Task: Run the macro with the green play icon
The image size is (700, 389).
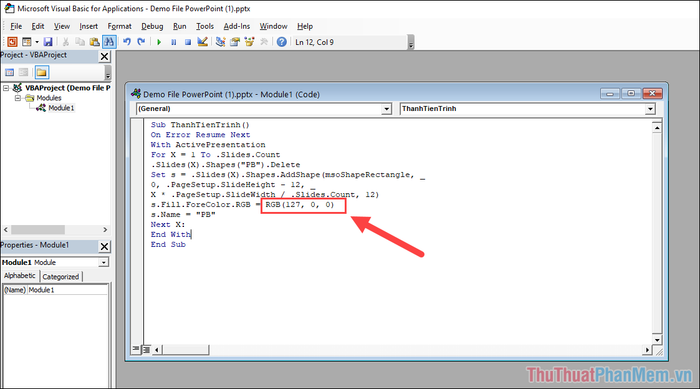Action: [159, 42]
